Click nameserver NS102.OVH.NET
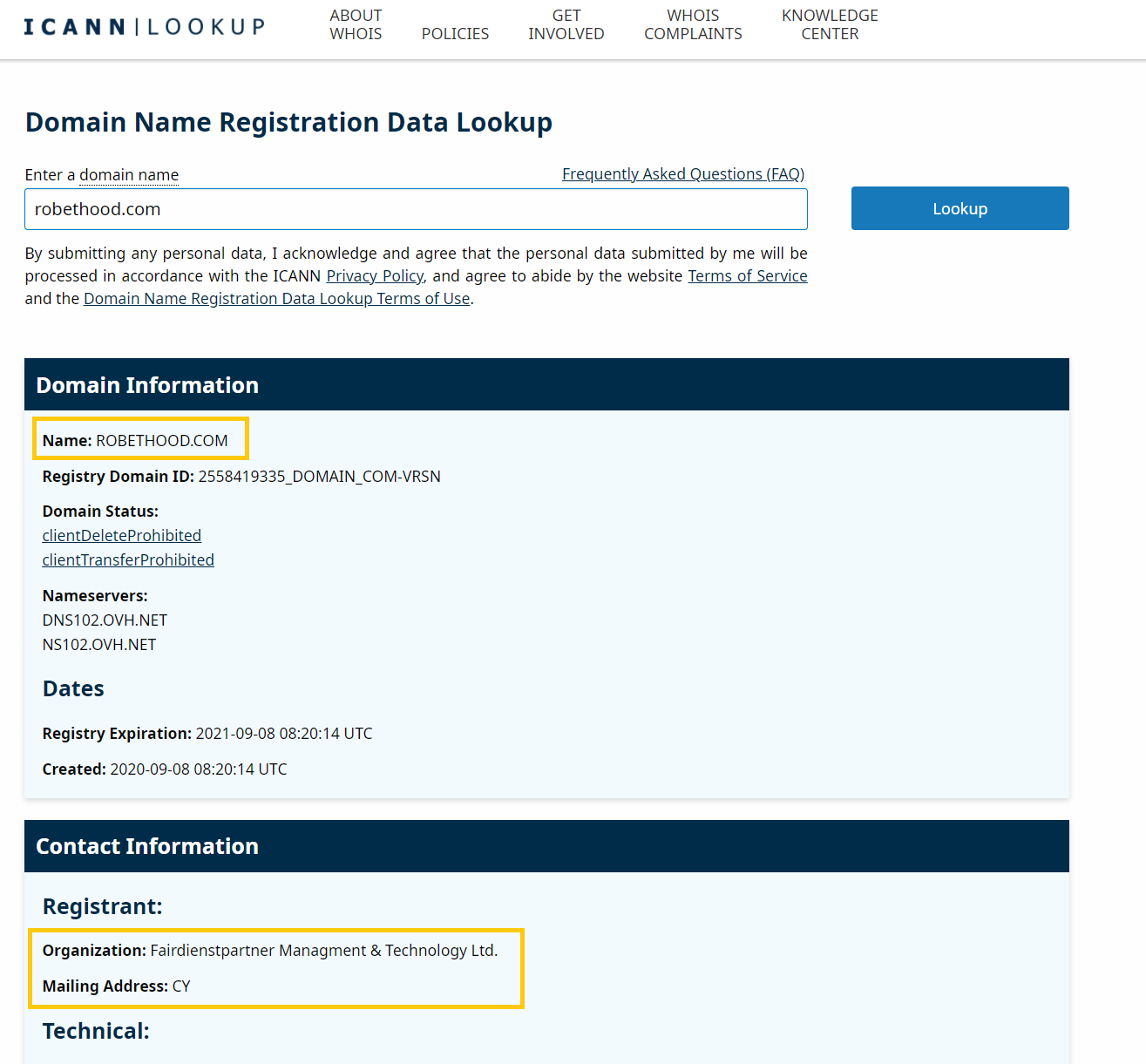Viewport: 1146px width, 1064px height. [99, 645]
